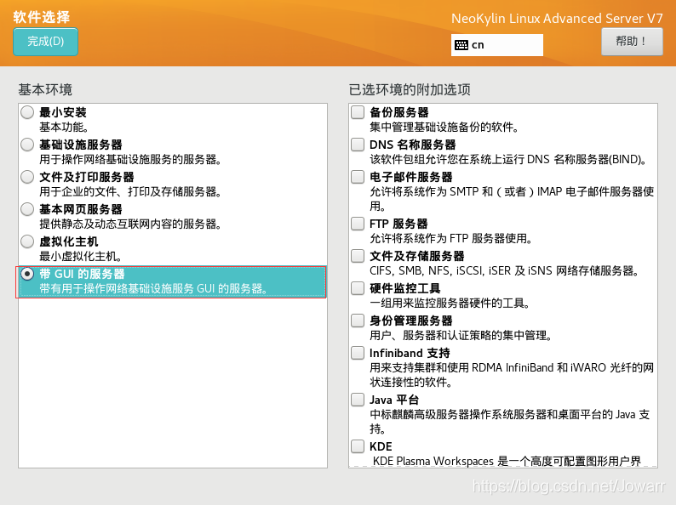This screenshot has width=676, height=505.
Task: Click text 集中管理基础设施备份的软件。
Action: [444, 127]
